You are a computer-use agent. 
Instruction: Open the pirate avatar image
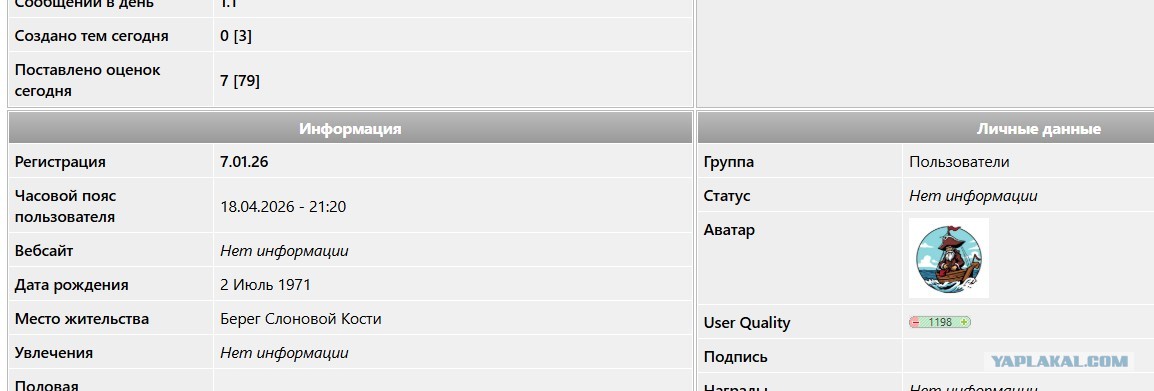pos(949,258)
